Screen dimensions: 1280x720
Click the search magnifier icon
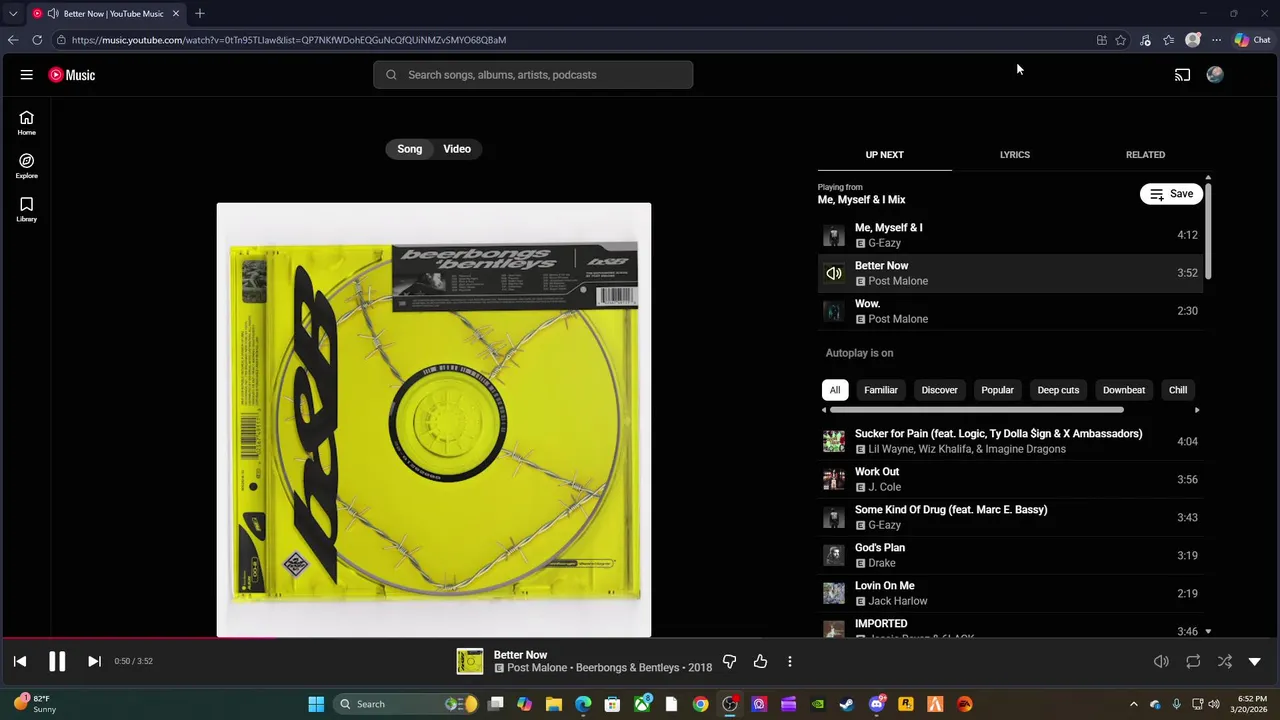[x=391, y=75]
